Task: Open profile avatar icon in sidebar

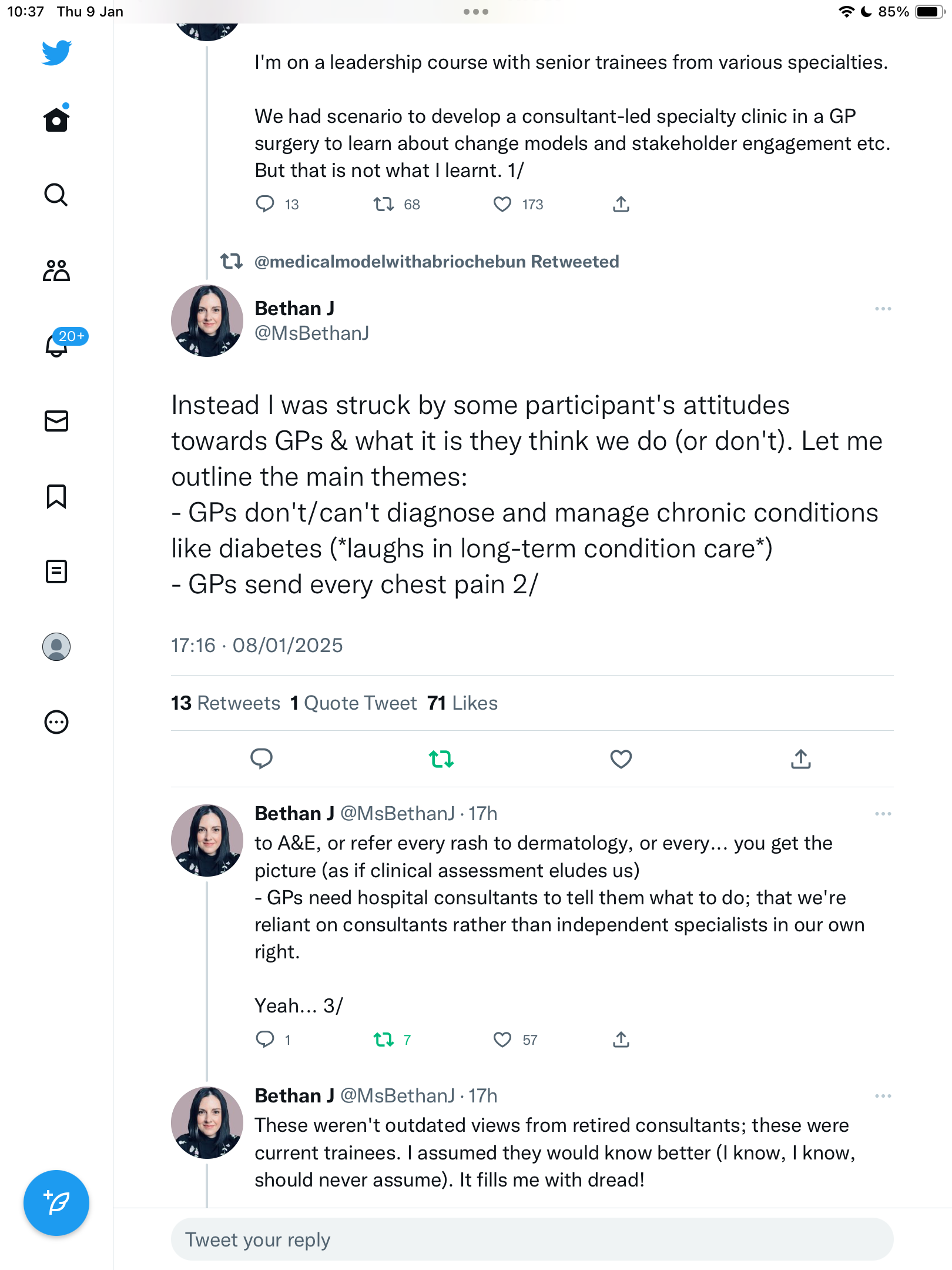Action: point(56,647)
